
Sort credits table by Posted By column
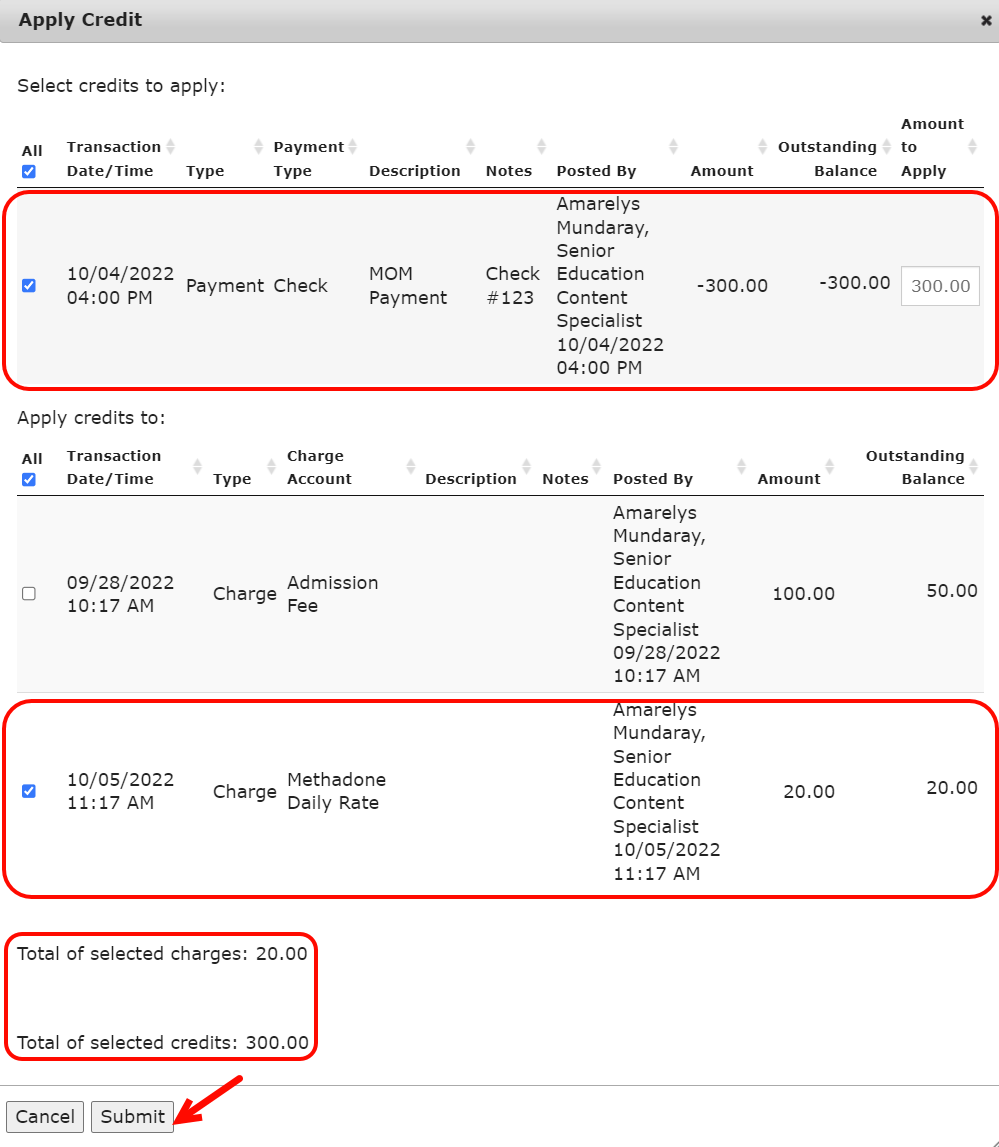tap(596, 170)
